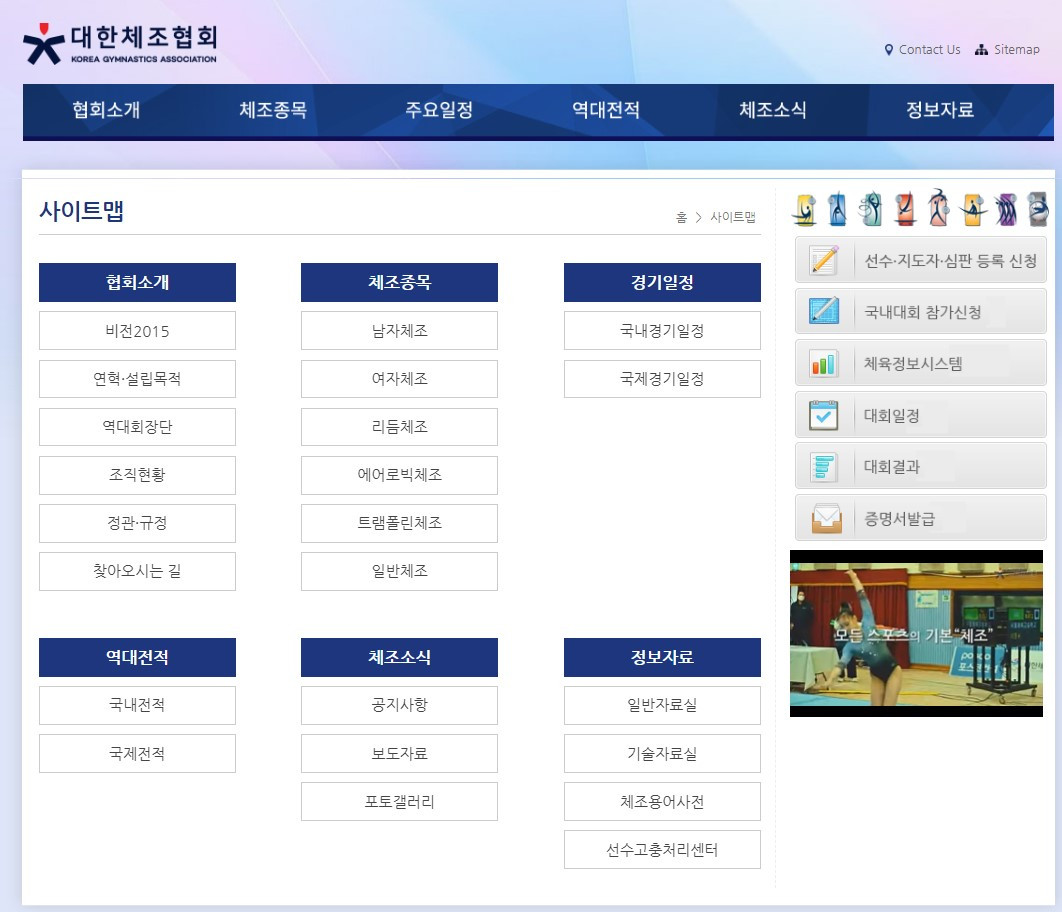Click the 홈 breadcrumb link

click(x=680, y=216)
